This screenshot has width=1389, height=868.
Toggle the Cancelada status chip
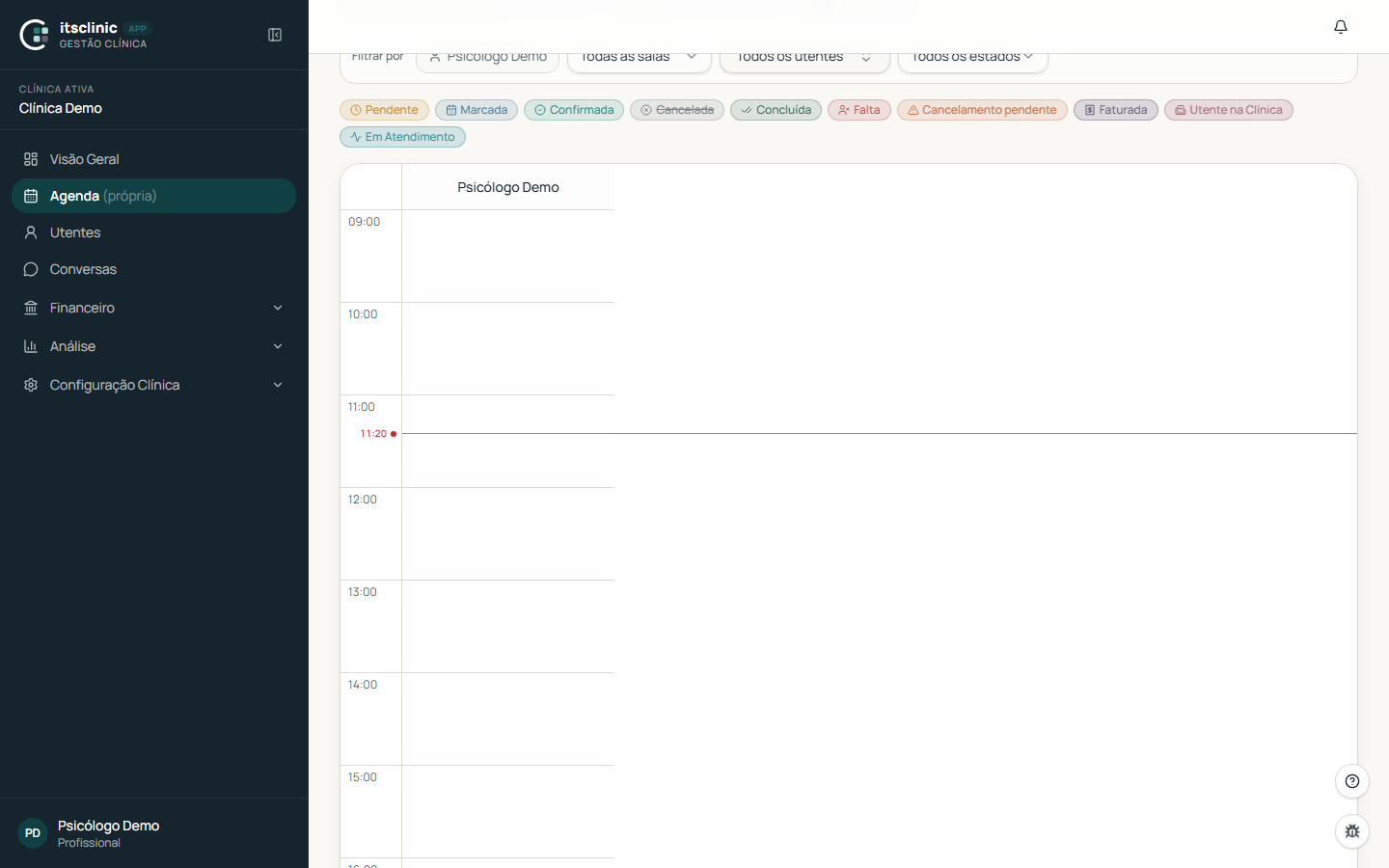coord(677,110)
